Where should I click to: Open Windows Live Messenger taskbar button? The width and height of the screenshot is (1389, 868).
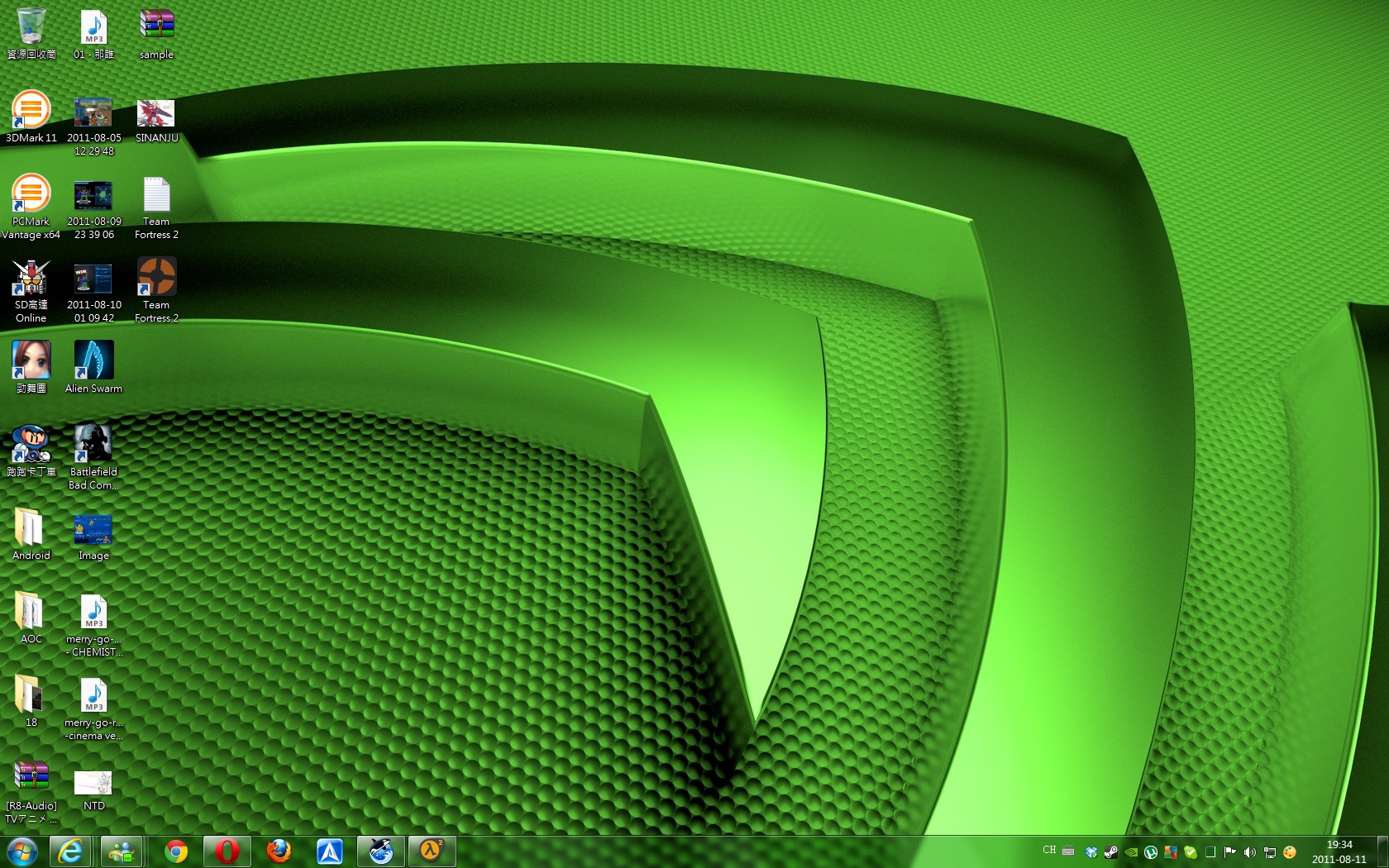click(122, 851)
